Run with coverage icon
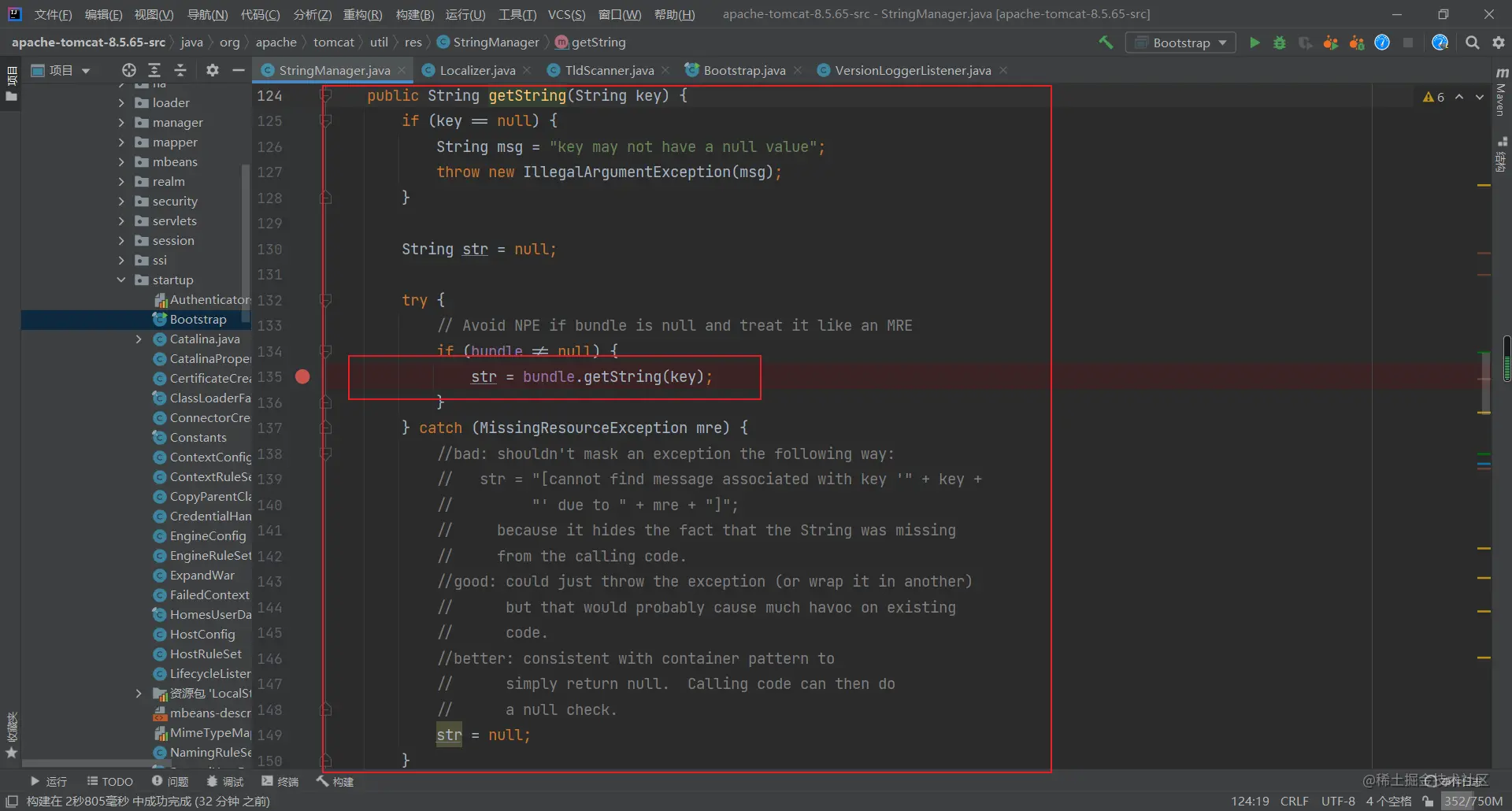1512x811 pixels. click(1305, 43)
